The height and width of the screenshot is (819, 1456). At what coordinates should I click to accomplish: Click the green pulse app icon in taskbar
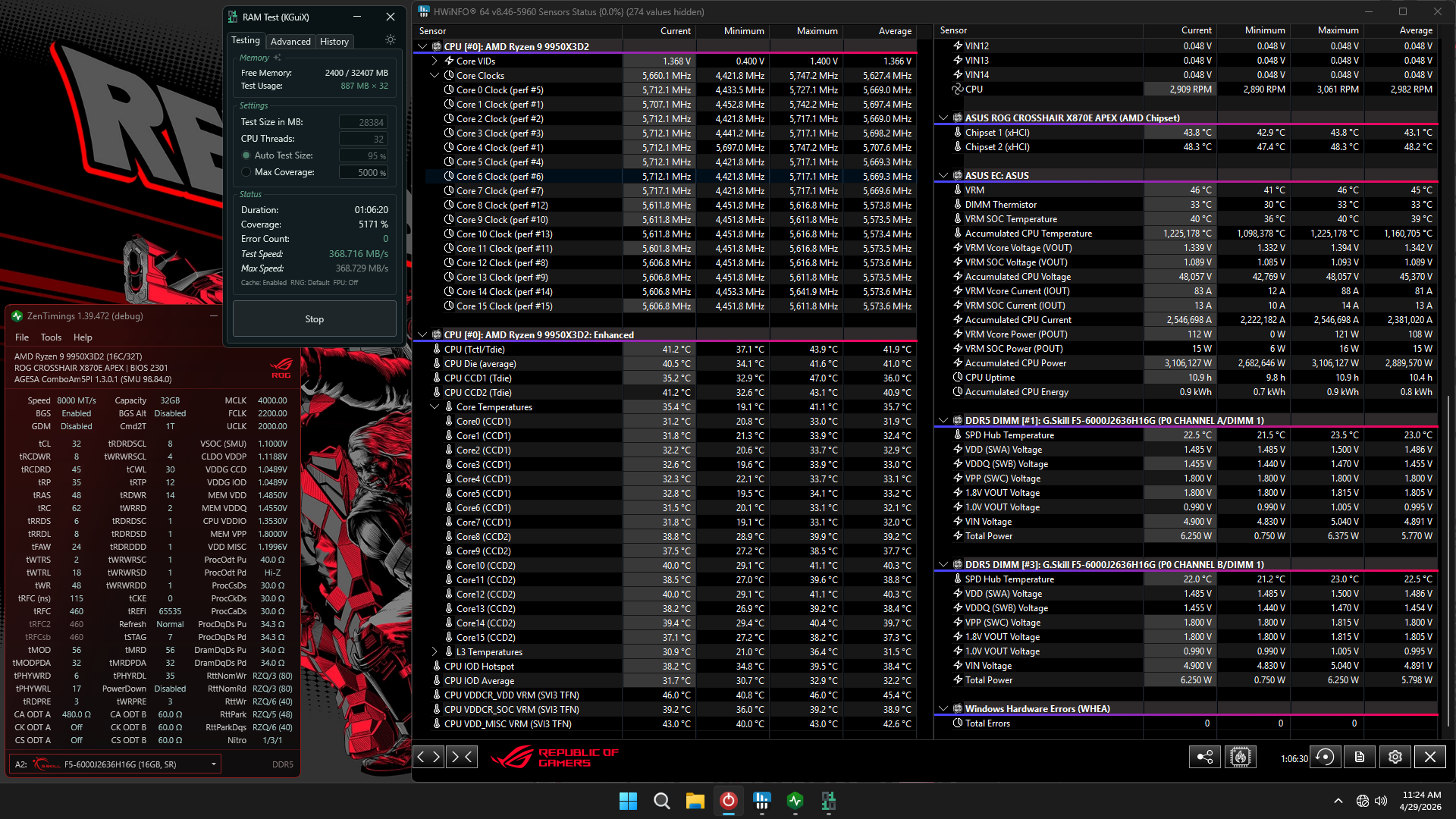(795, 801)
